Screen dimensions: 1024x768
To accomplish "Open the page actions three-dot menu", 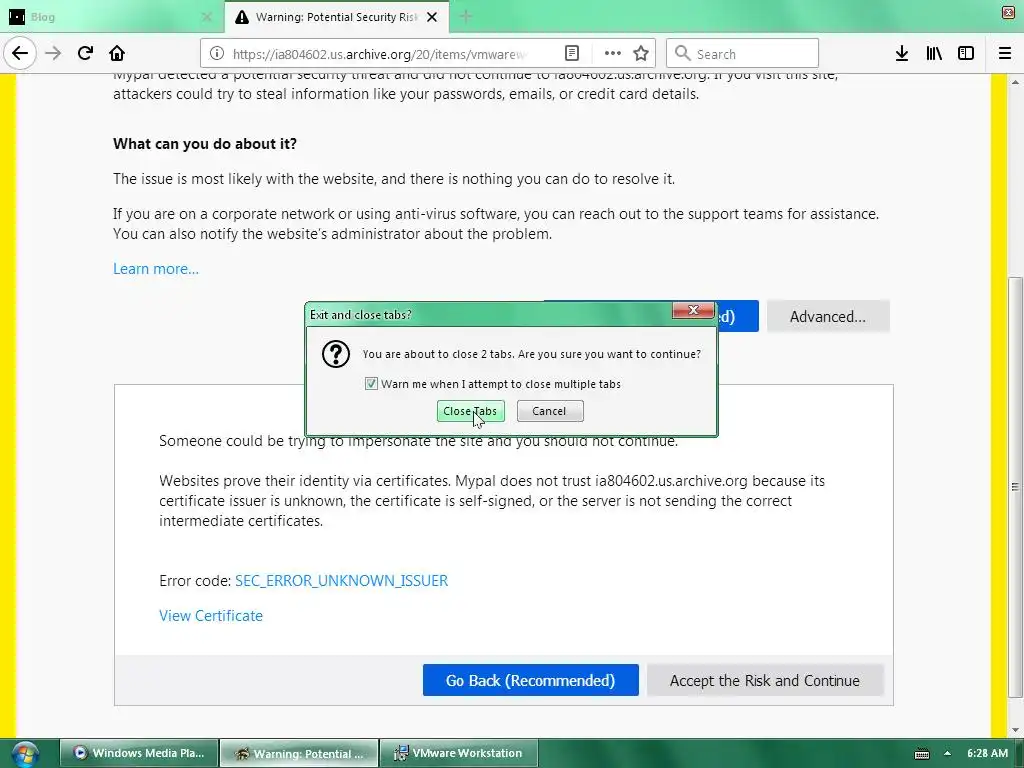I will point(612,54).
